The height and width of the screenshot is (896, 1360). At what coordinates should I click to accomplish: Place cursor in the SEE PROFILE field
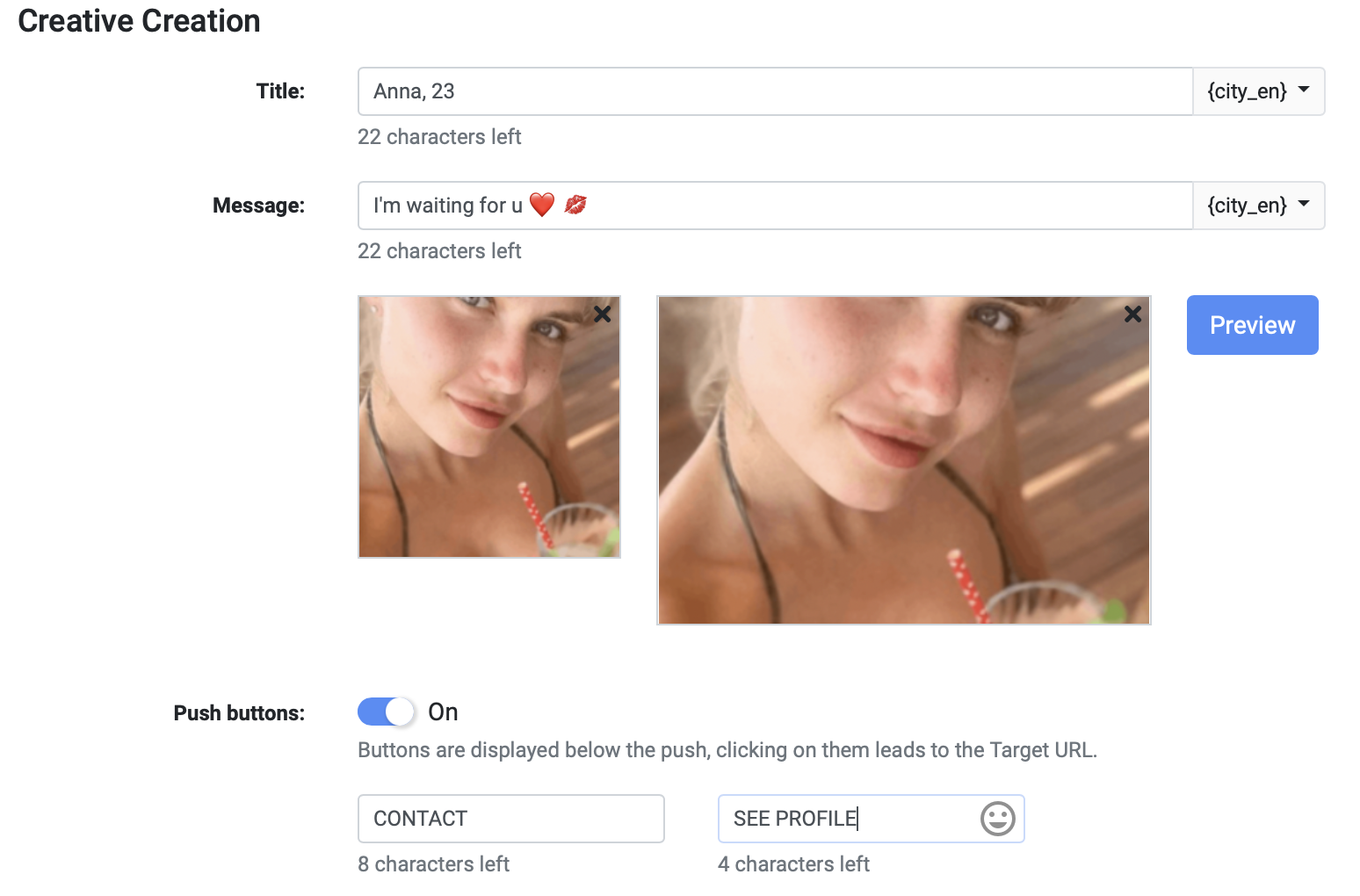pos(843,819)
